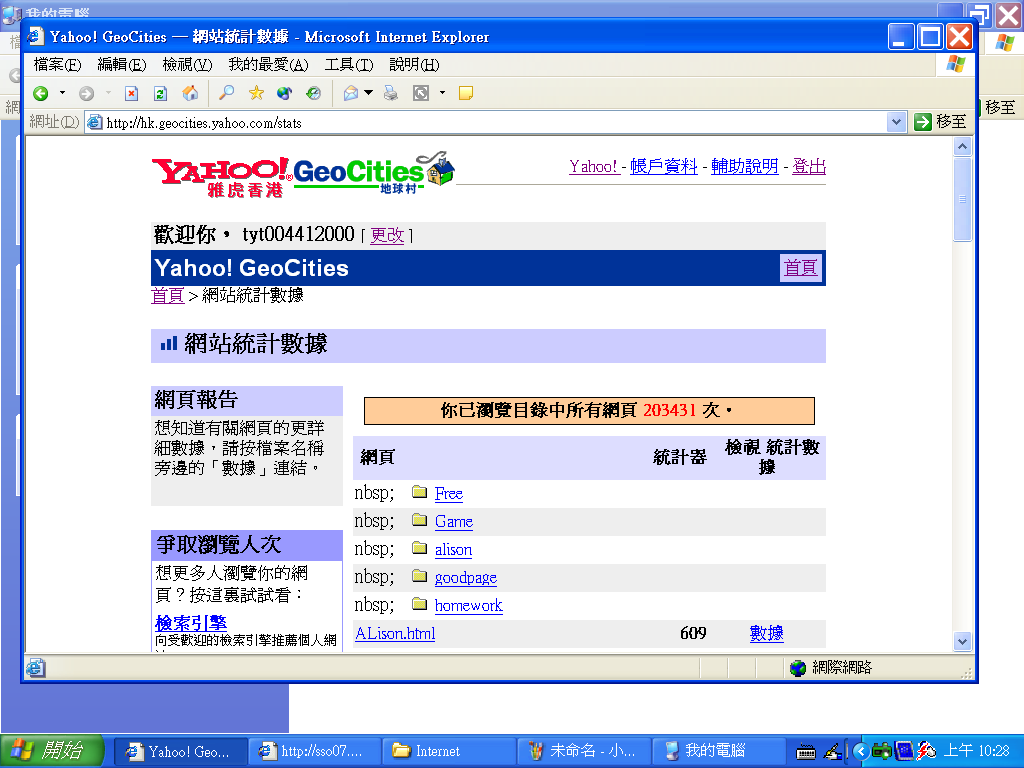Open the Back button history dropdown arrow
The width and height of the screenshot is (1024, 768).
(62, 93)
